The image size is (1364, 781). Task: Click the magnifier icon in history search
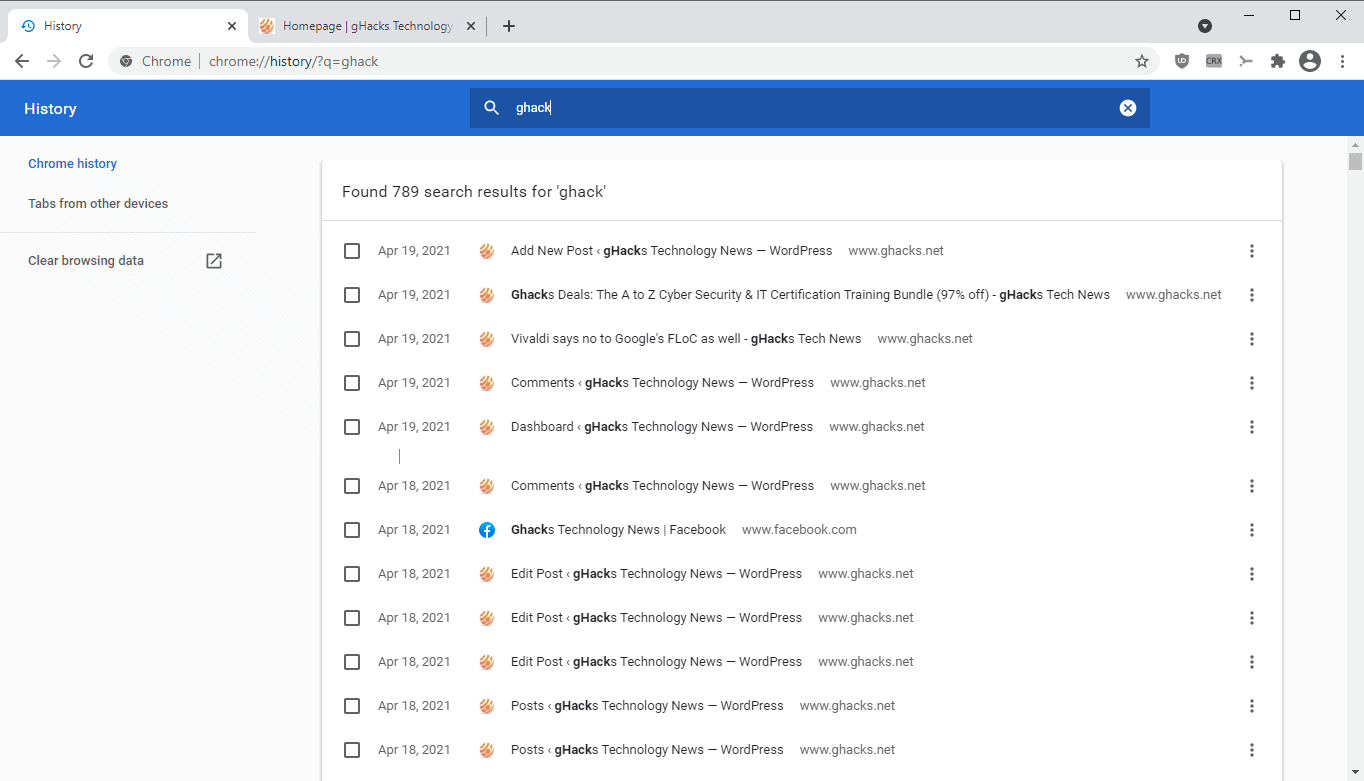coord(491,108)
